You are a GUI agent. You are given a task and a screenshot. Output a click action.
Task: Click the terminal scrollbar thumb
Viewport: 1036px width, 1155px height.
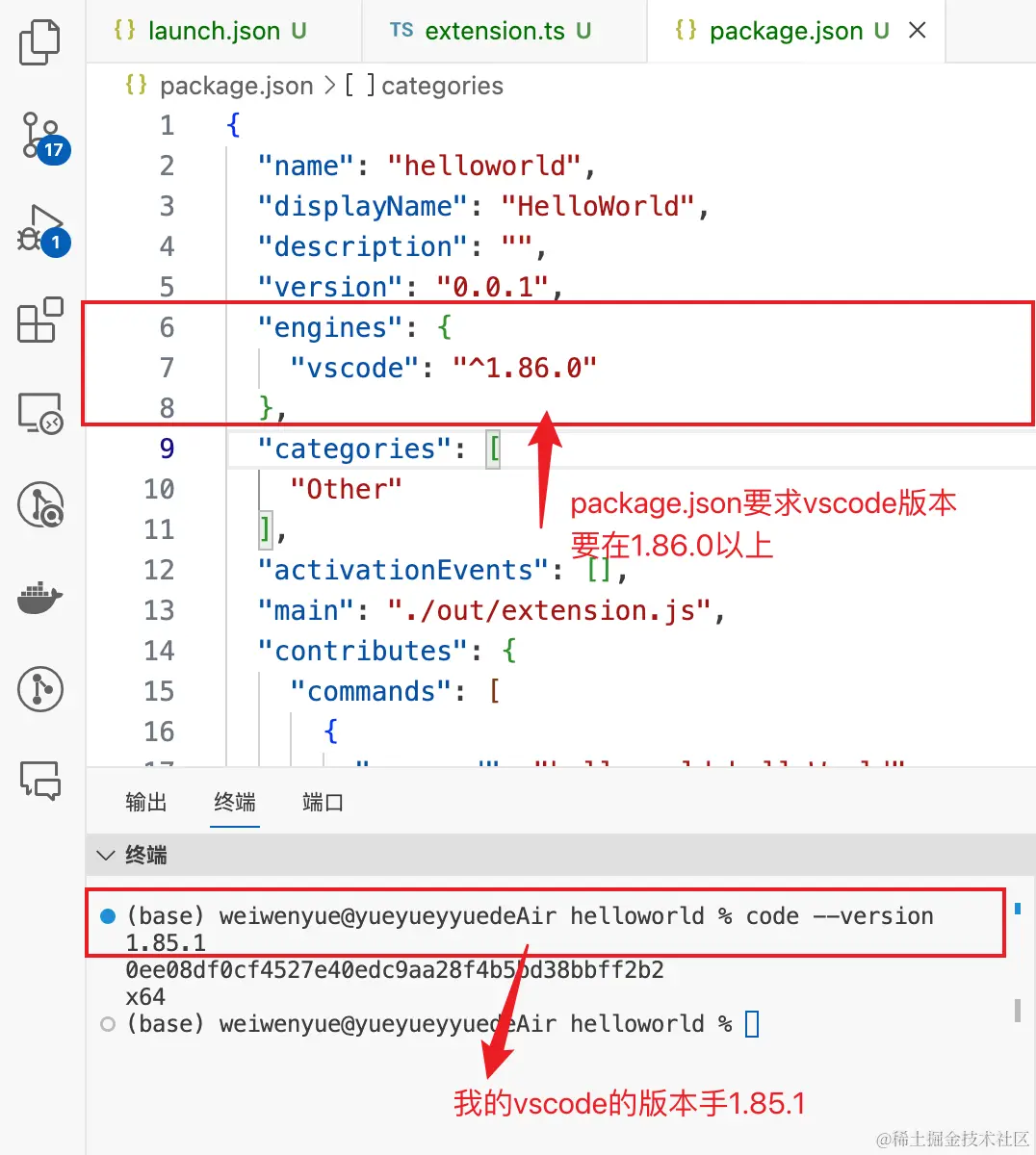(x=1018, y=1010)
